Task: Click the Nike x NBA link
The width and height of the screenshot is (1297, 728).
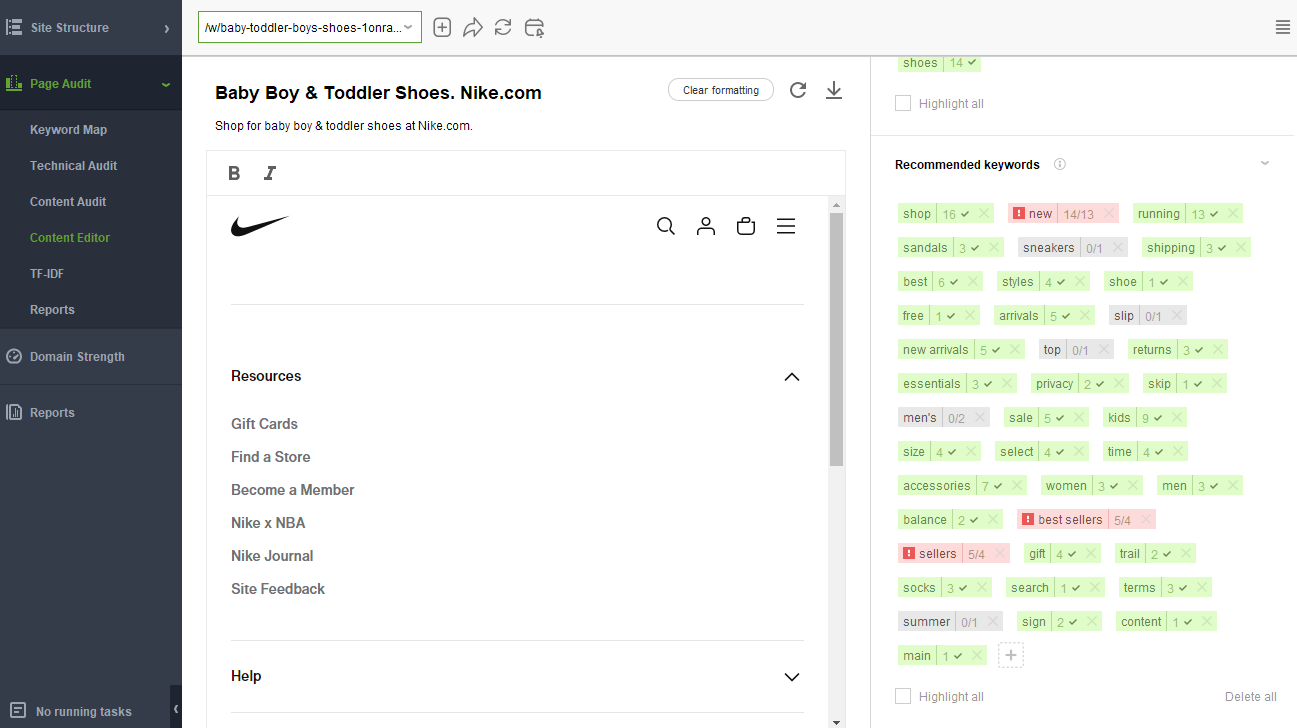Action: [268, 523]
